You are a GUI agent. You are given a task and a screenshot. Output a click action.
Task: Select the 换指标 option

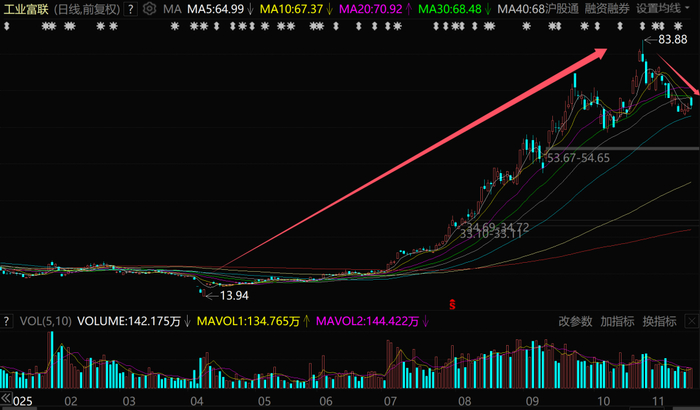point(659,321)
